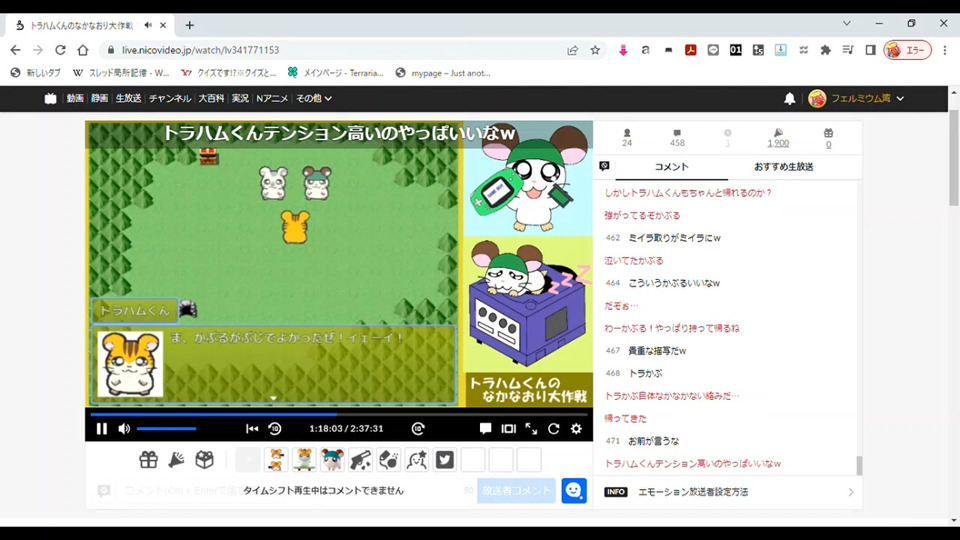Image resolution: width=960 pixels, height=540 pixels.
Task: Go to the browser home page
Action: tap(83, 50)
